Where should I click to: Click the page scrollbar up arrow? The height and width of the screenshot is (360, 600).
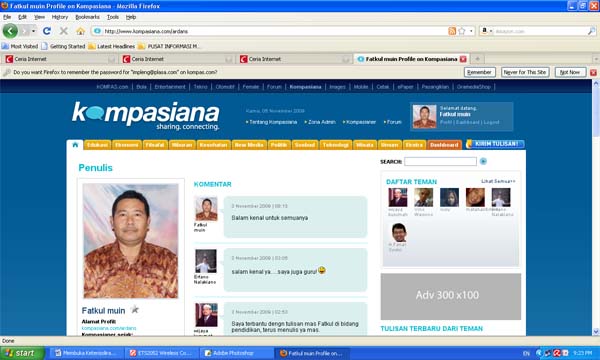596,83
